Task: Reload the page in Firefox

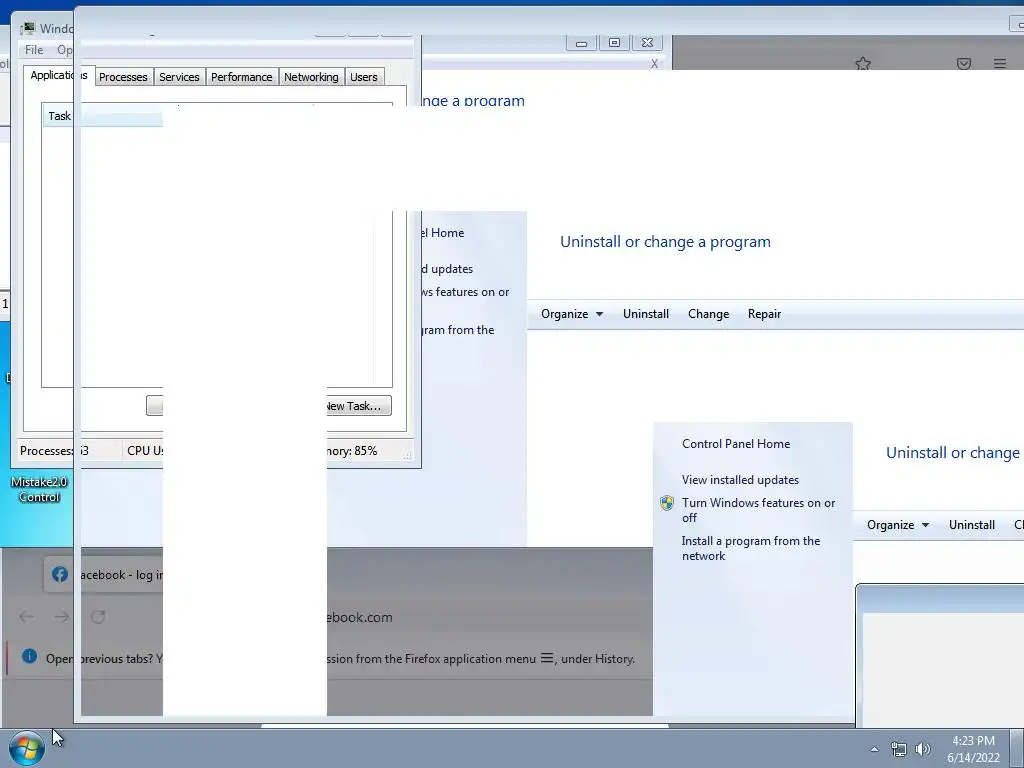Action: pos(98,616)
